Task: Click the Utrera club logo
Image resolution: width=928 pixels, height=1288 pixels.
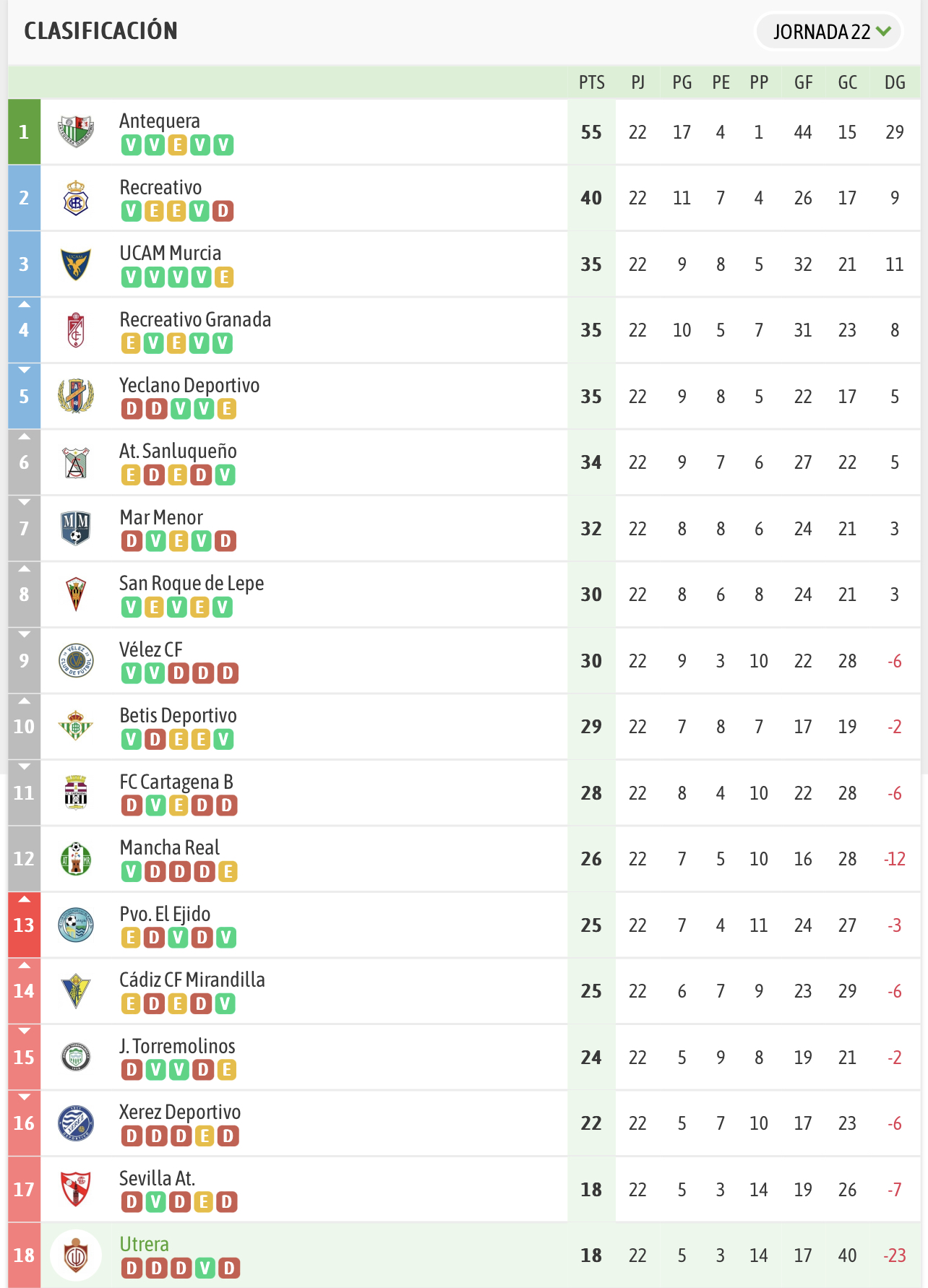Action: pos(76,1255)
